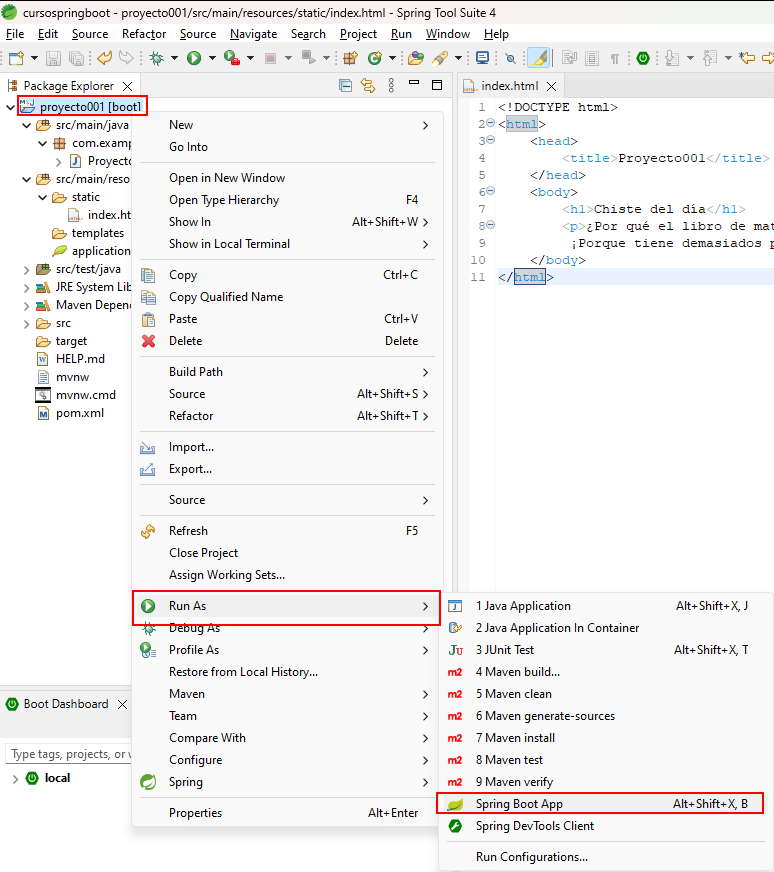Open the Help menu
Viewport: 774px width, 872px height.
pos(496,34)
